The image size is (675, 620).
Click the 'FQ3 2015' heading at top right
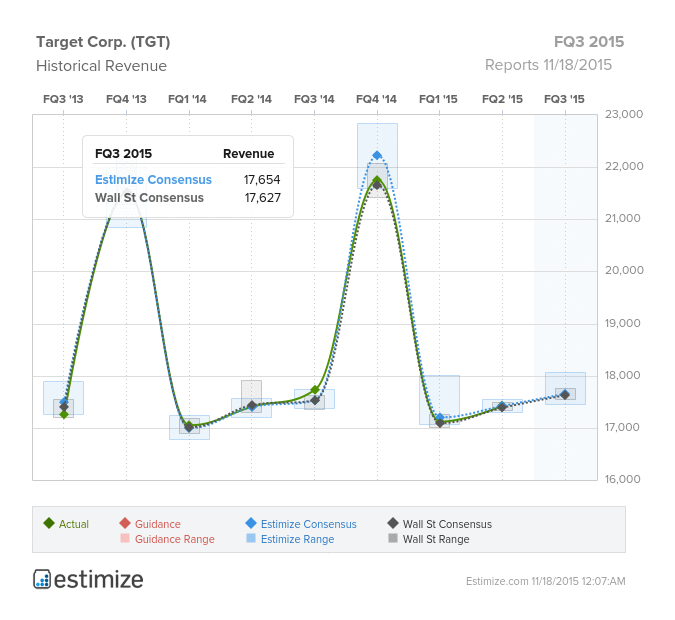click(589, 42)
